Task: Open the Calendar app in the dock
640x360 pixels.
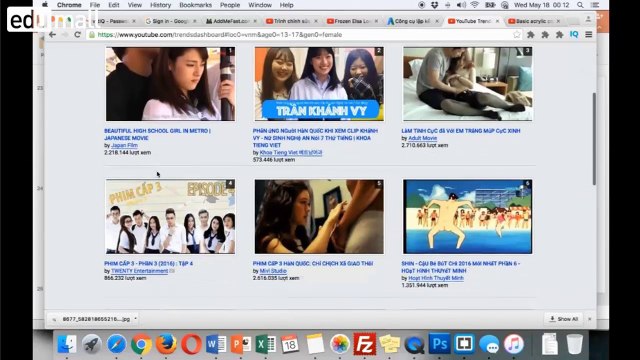Action: click(290, 344)
